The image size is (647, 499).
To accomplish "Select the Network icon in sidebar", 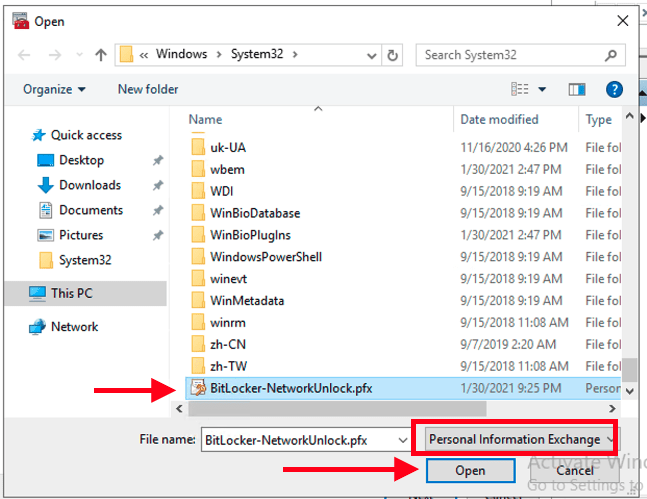I will [38, 327].
